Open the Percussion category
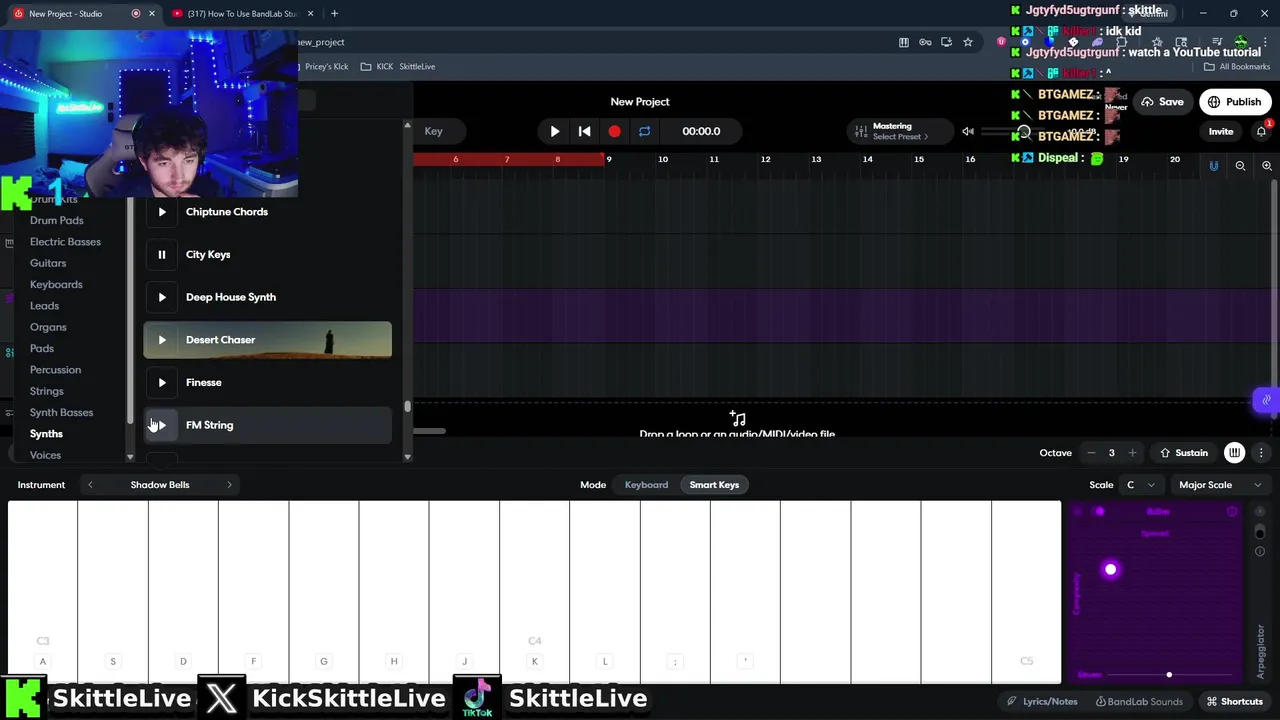The height and width of the screenshot is (720, 1280). pyautogui.click(x=55, y=370)
